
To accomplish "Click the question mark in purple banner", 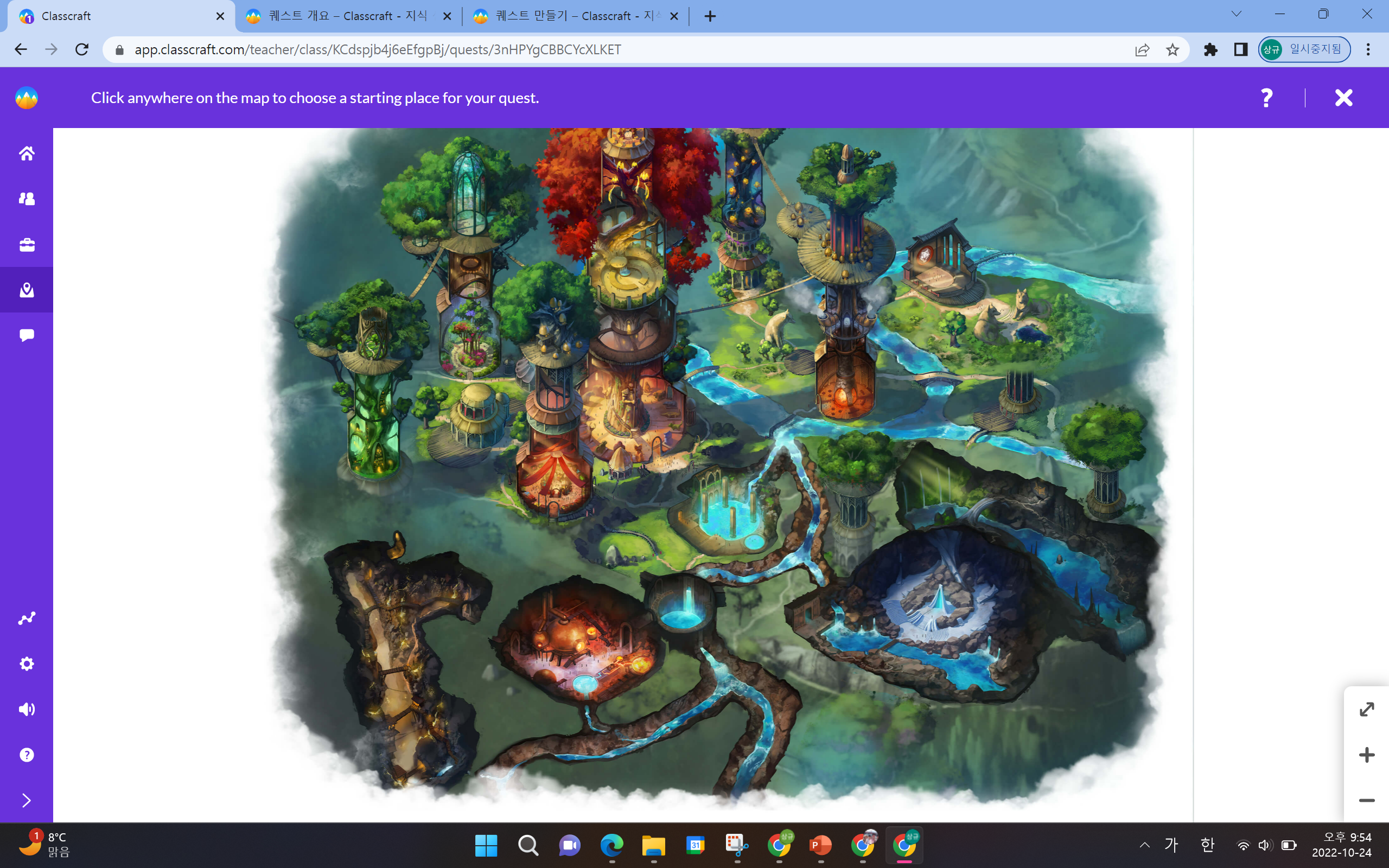I will click(1266, 98).
